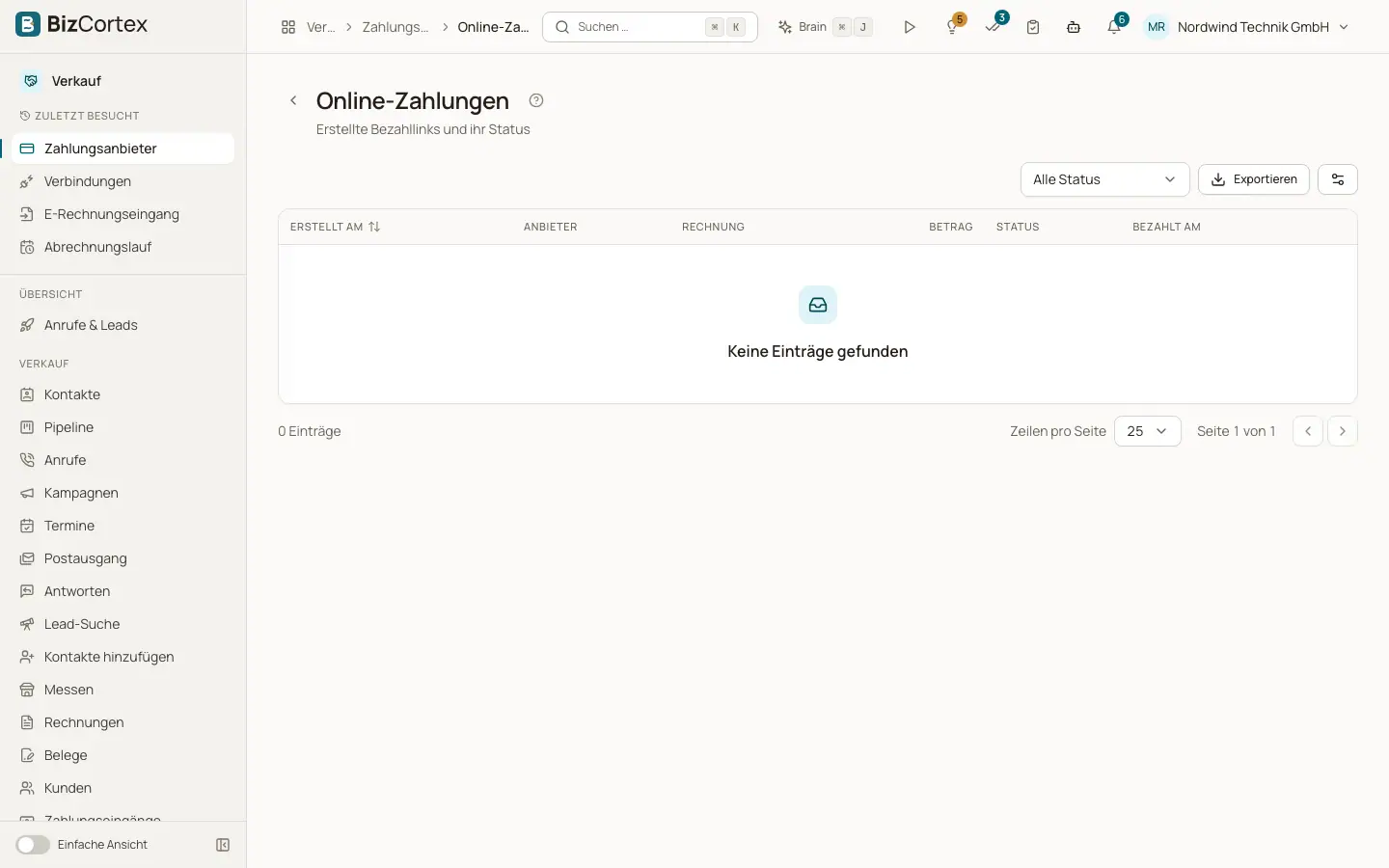Click the help question mark beside Online-Zahlungen

536,100
